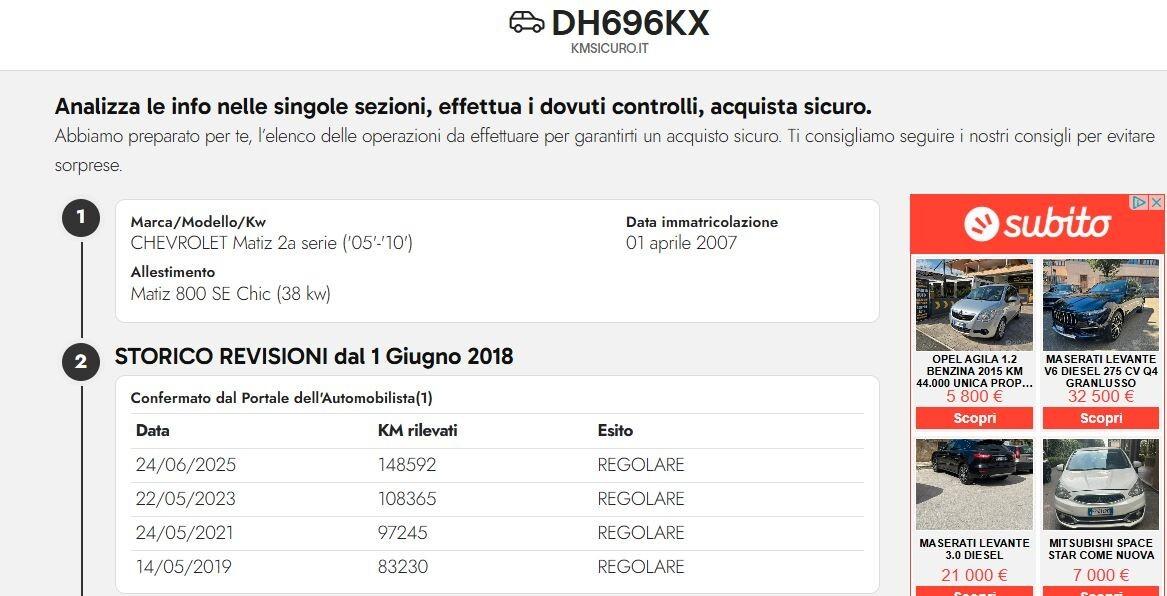1167x596 pixels.
Task: Click the KMSICURO.IT site name
Action: point(610,48)
